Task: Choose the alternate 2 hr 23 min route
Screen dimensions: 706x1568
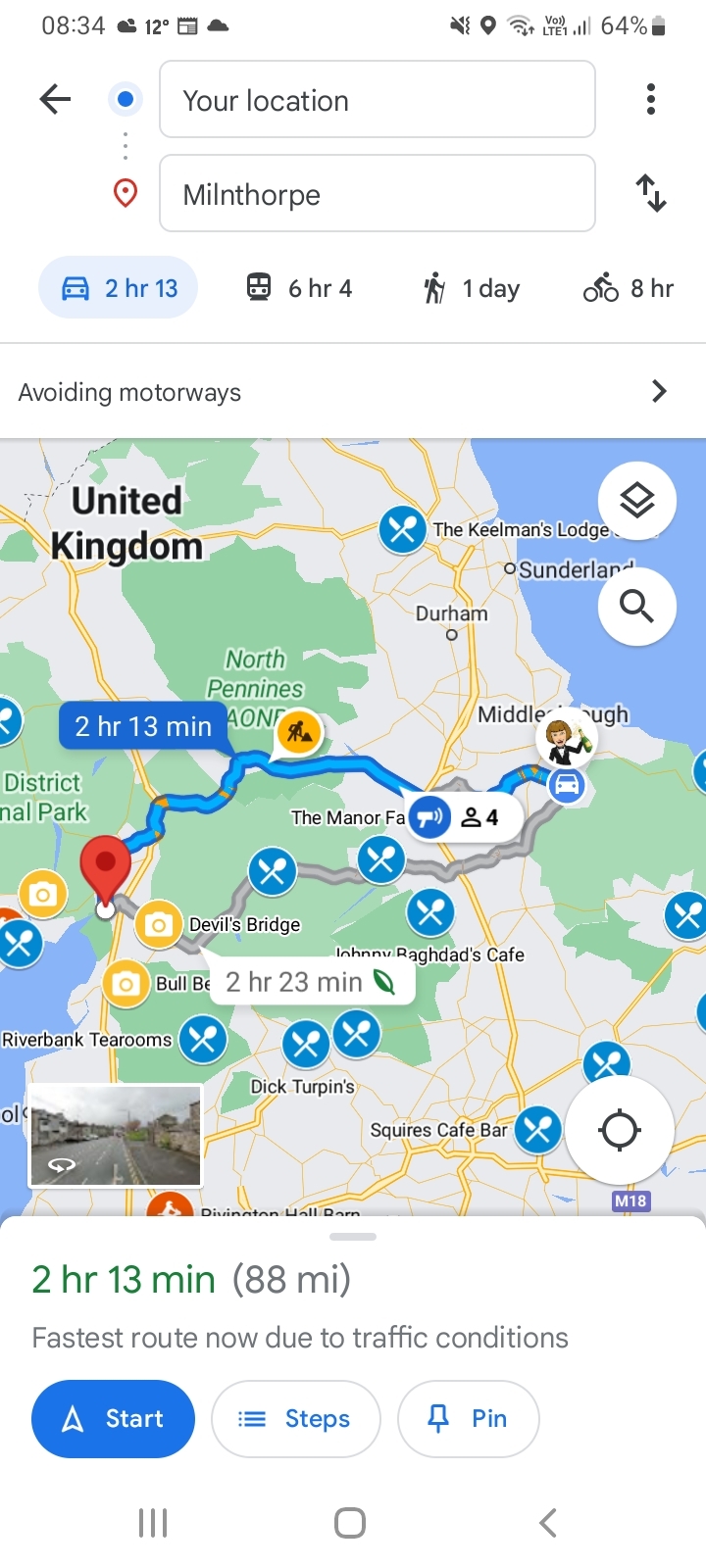Action: (x=309, y=982)
